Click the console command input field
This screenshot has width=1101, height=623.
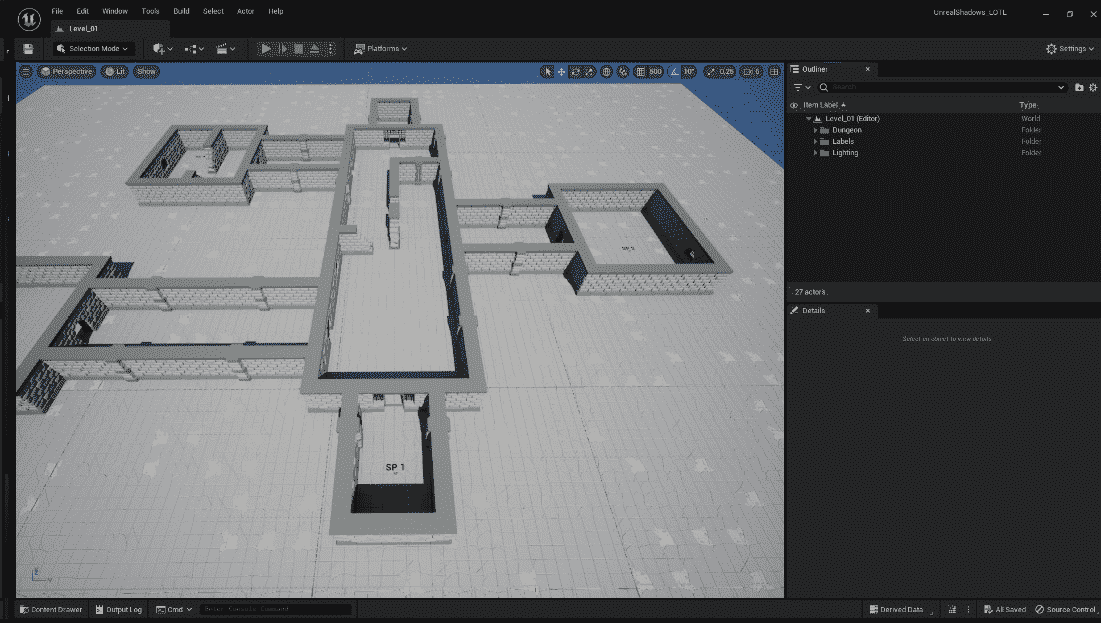click(275, 610)
